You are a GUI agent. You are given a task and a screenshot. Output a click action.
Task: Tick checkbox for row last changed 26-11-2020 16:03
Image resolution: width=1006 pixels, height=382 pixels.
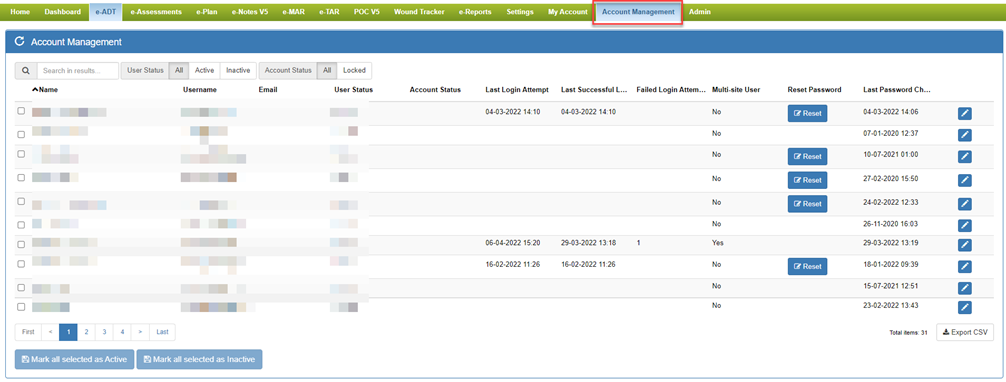coord(21,225)
